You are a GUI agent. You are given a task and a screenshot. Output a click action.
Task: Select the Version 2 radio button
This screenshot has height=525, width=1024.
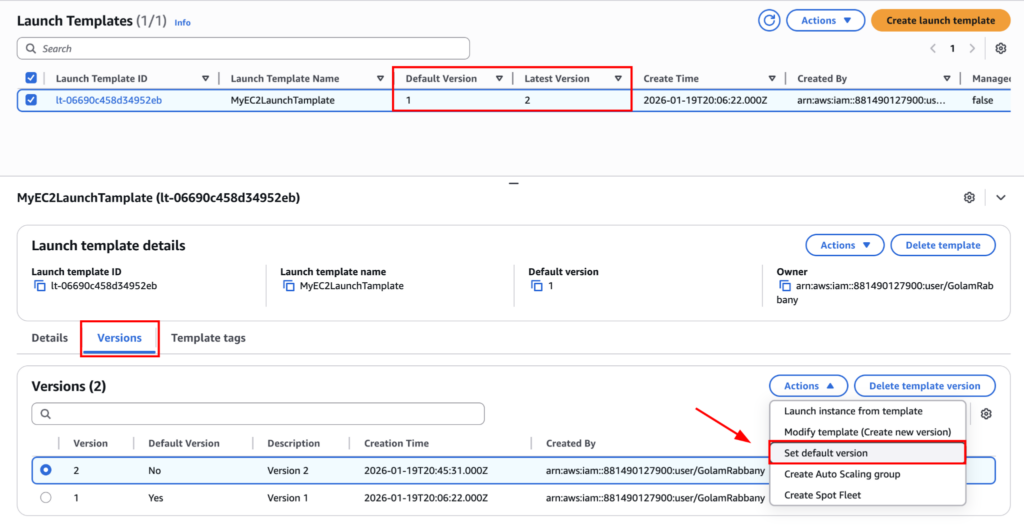45,470
